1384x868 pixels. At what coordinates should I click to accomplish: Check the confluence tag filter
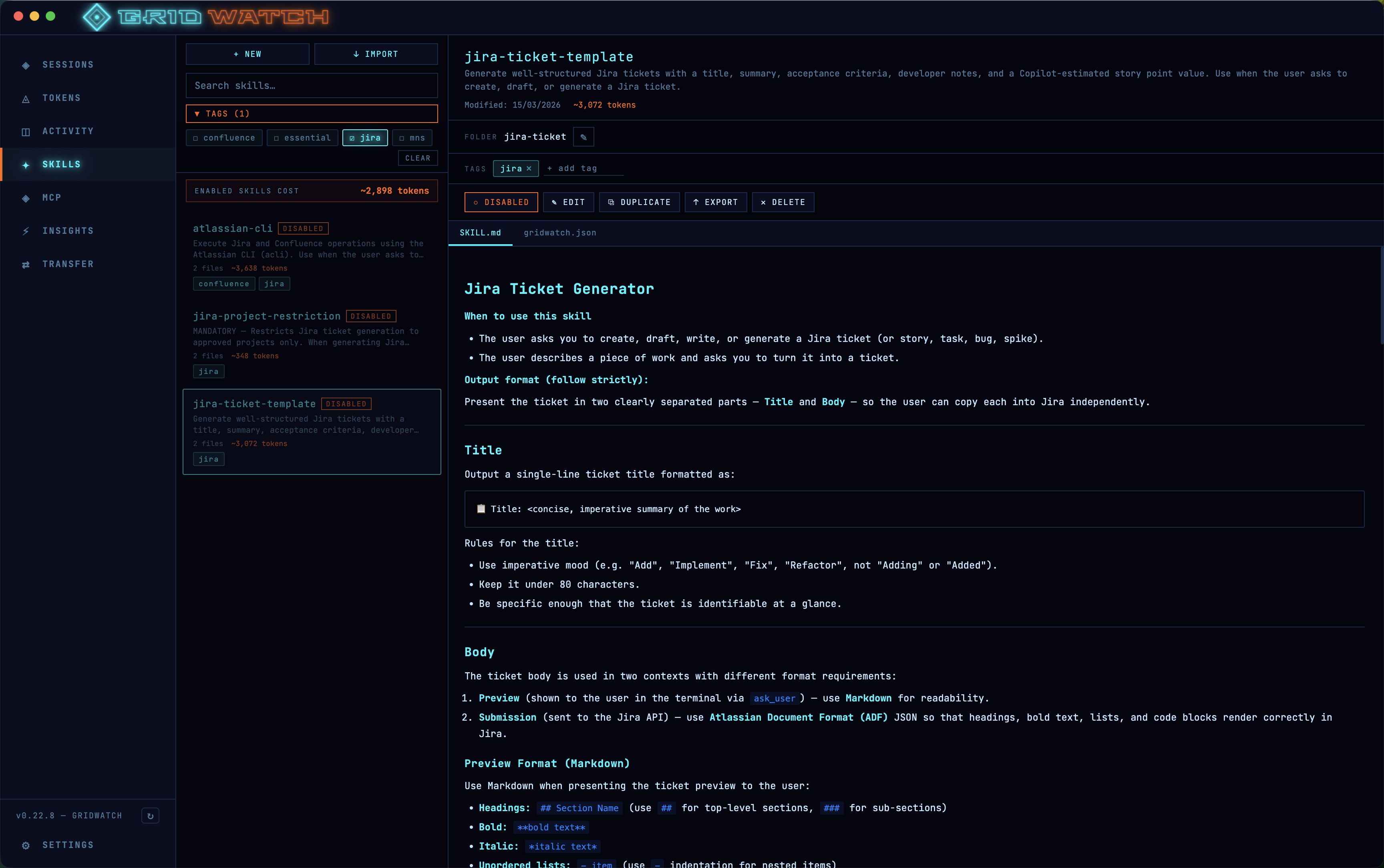[224, 138]
